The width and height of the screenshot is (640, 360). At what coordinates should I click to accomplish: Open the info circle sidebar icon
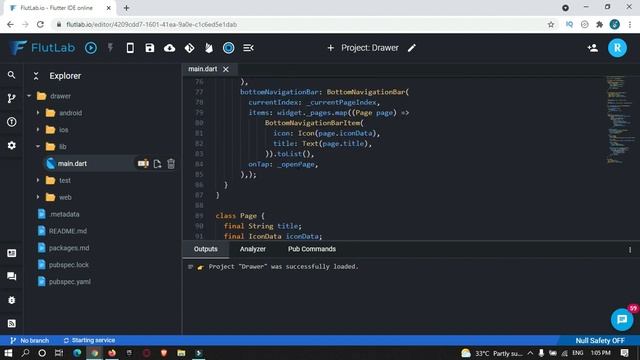[x=11, y=122]
